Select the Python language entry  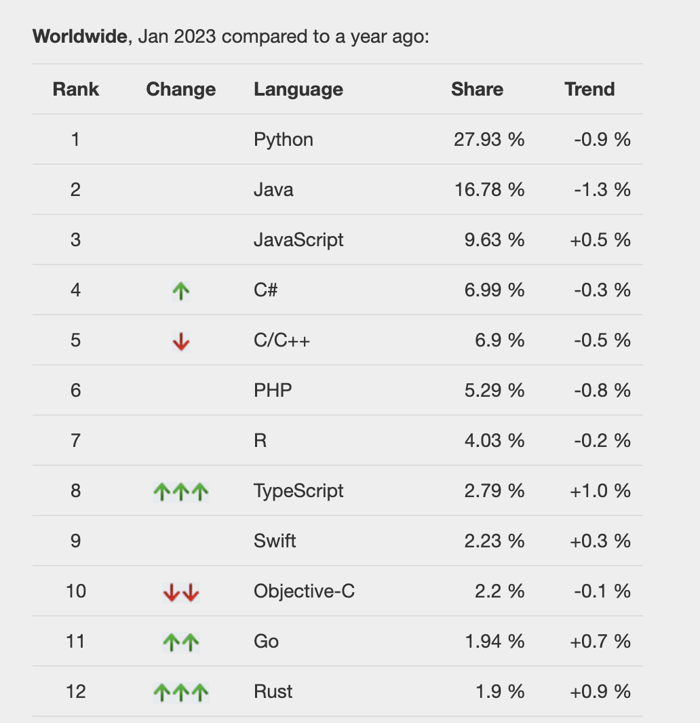[x=283, y=140]
